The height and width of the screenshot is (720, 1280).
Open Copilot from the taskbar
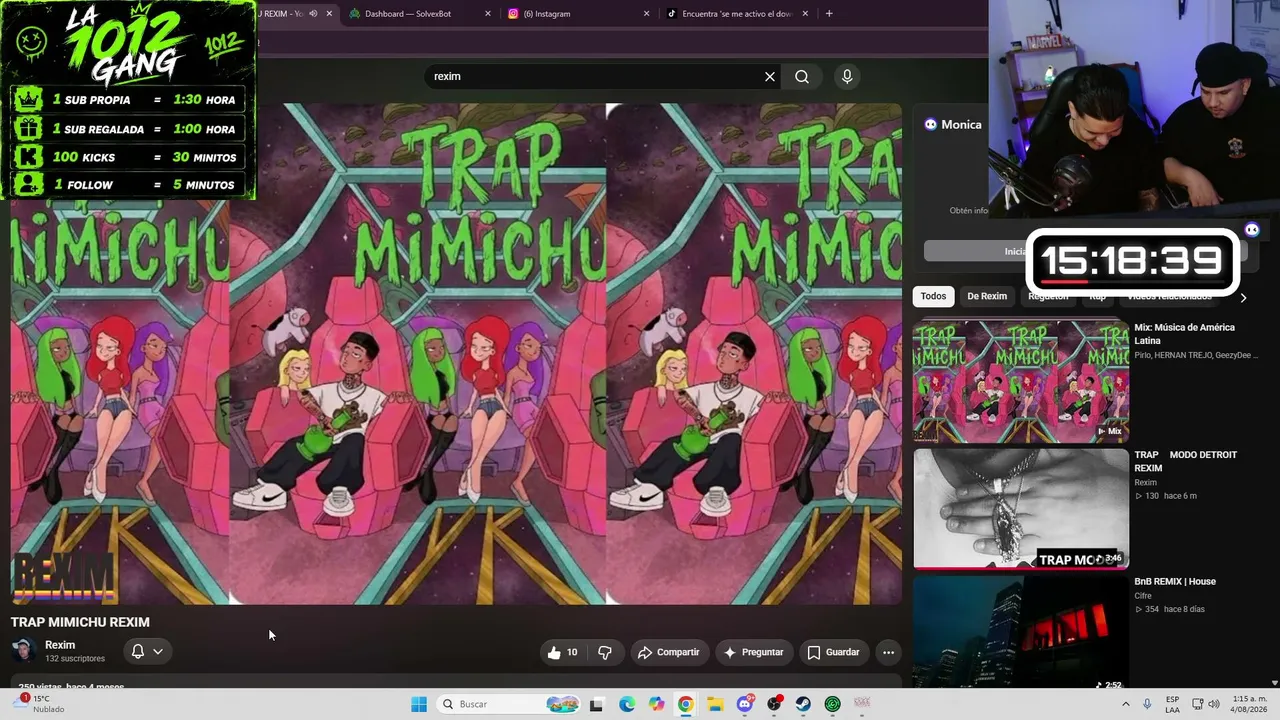pyautogui.click(x=656, y=704)
